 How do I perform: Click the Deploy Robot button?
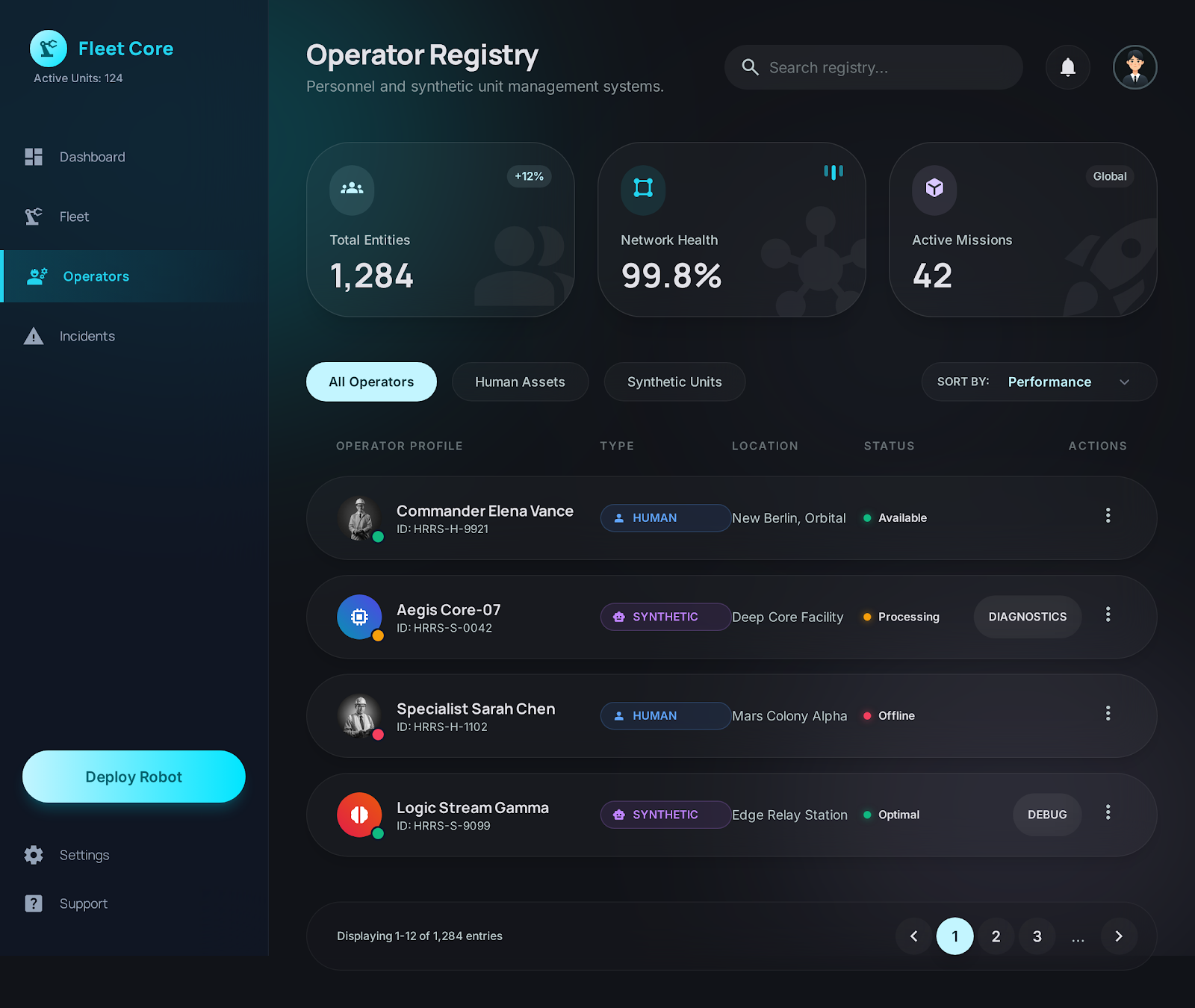134,777
